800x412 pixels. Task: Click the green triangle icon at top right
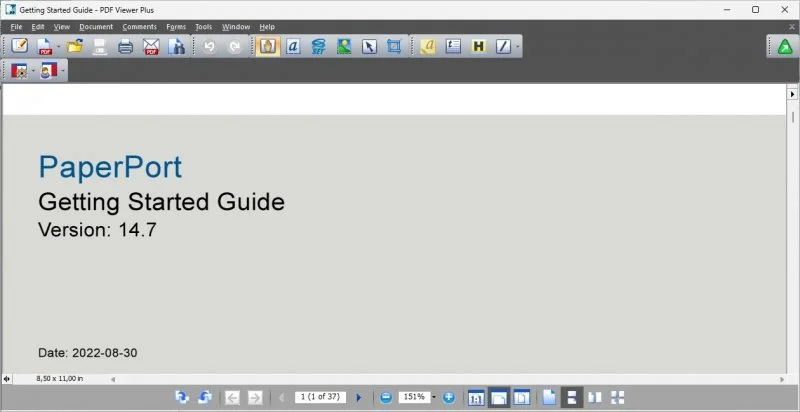785,47
